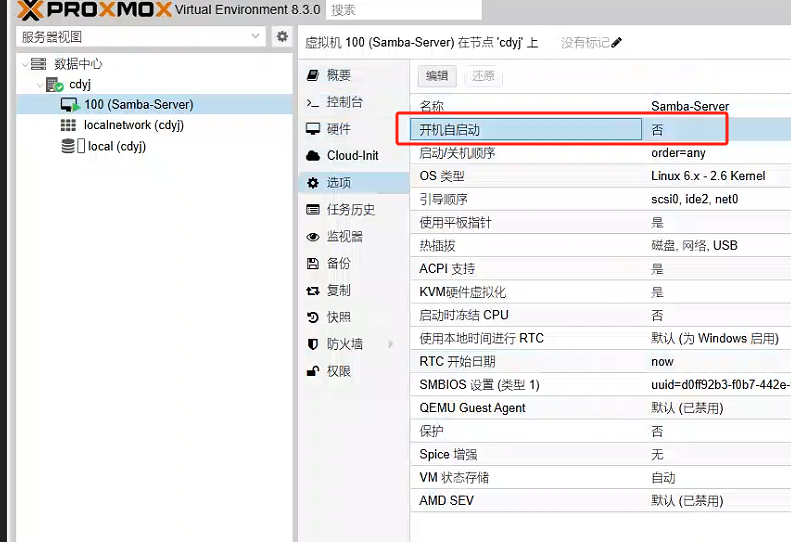
Task: Open the 备份 backup tab
Action: 353,263
